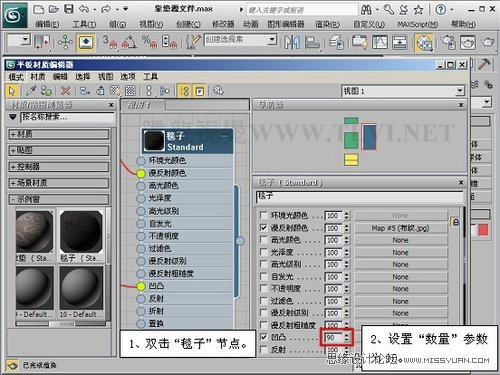Click the Render teapot icon

pos(488,42)
